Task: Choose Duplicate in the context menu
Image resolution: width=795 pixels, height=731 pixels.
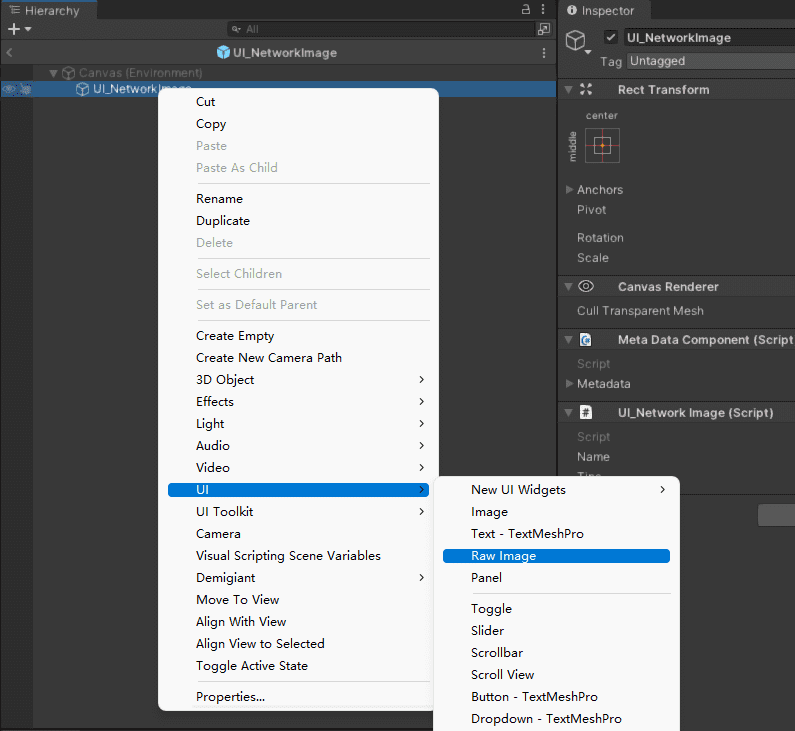Action: (x=223, y=221)
